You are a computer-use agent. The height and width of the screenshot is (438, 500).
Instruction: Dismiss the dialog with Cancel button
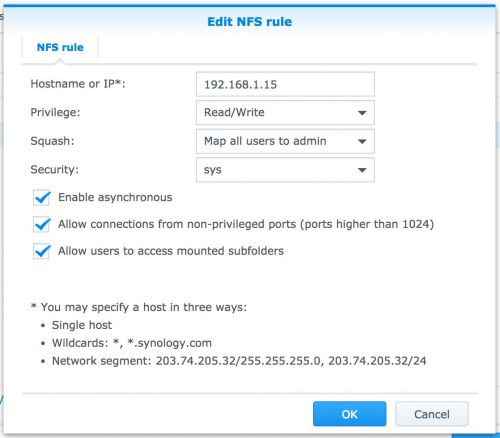(x=432, y=414)
